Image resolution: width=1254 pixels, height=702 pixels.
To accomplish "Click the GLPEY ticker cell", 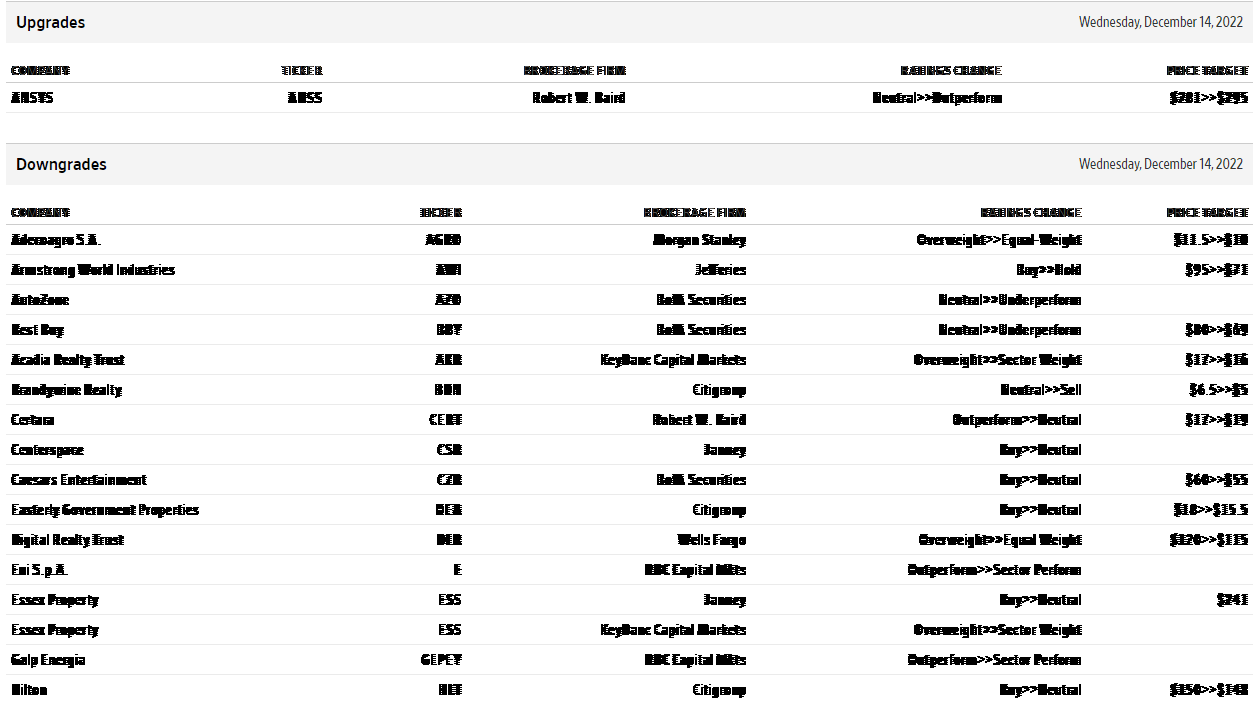I will pos(441,660).
